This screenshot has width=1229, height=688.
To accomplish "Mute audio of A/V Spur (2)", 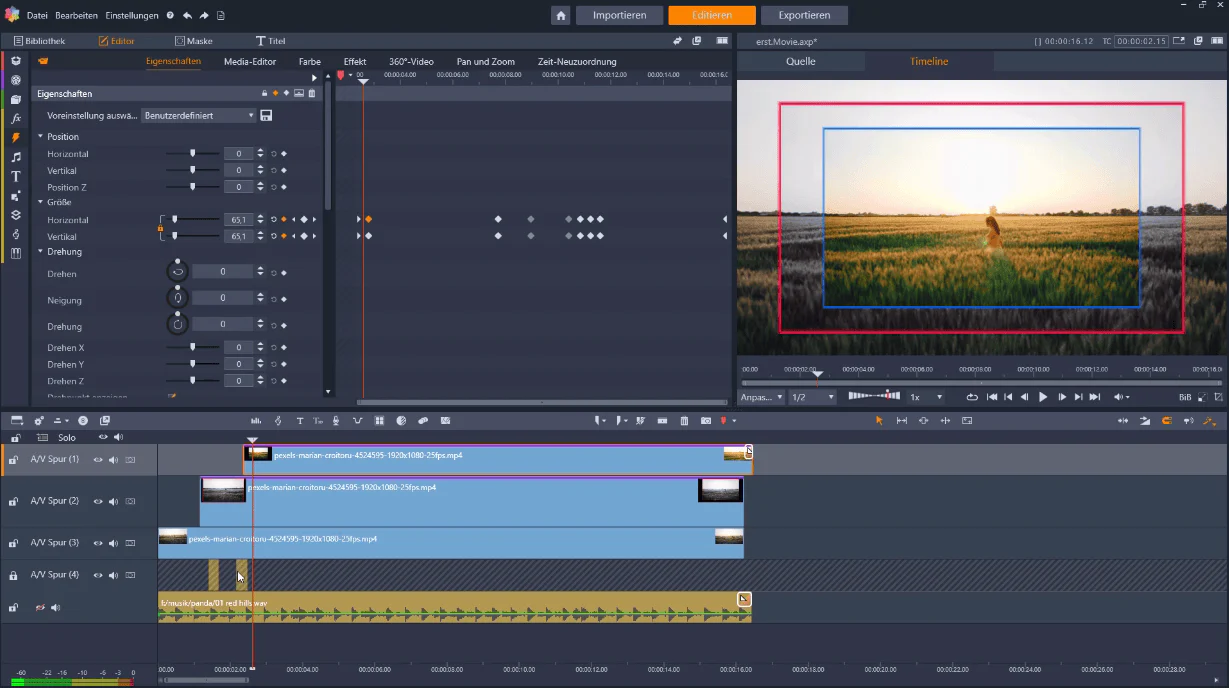I will pos(113,501).
